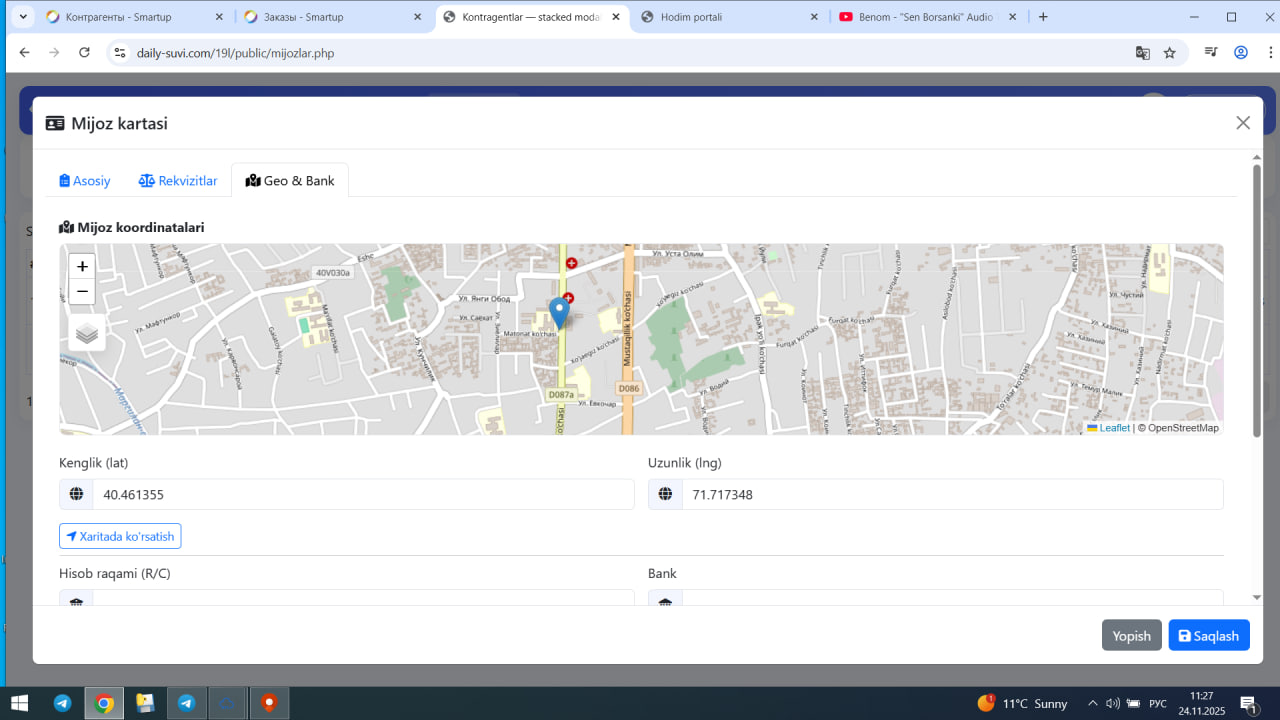
Task: Click the address bar URL
Action: pos(235,53)
